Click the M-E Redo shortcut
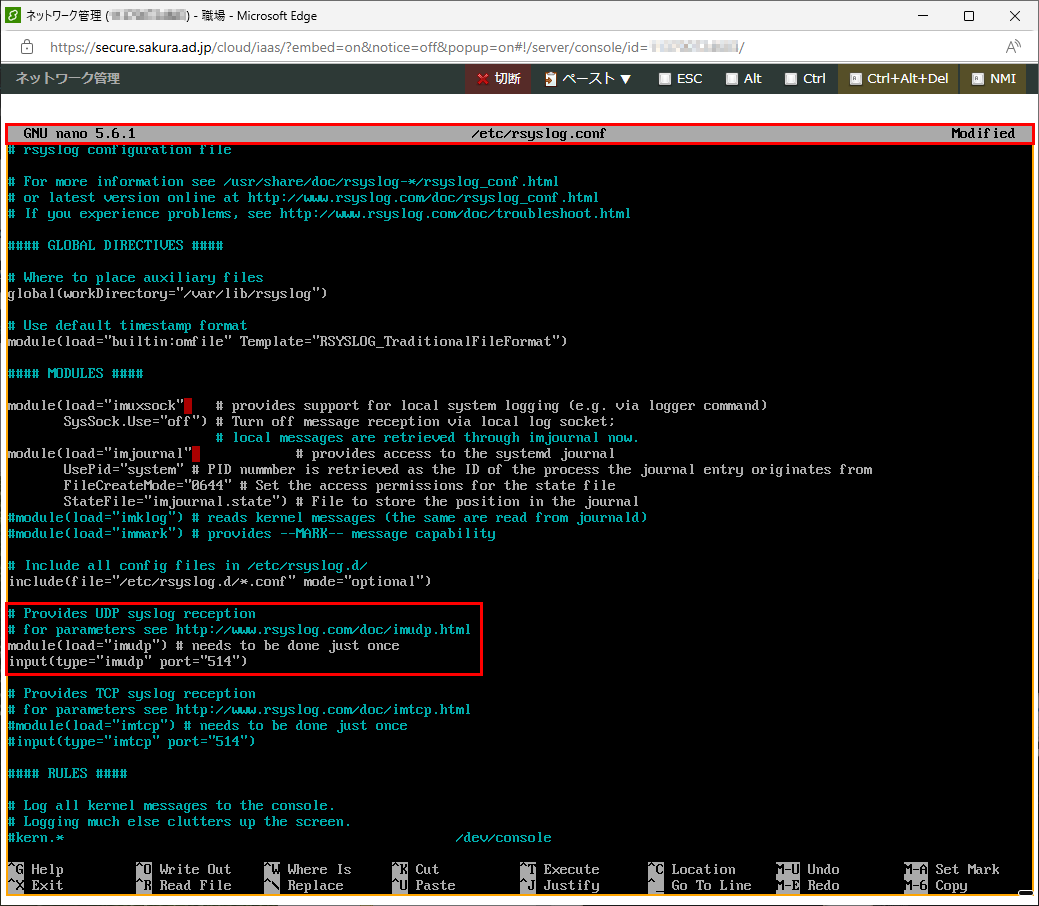The height and width of the screenshot is (906, 1039). [x=807, y=885]
